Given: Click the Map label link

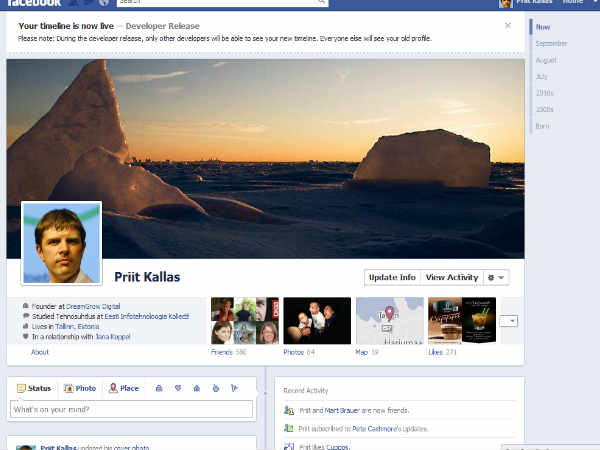Looking at the screenshot, I should (x=362, y=352).
